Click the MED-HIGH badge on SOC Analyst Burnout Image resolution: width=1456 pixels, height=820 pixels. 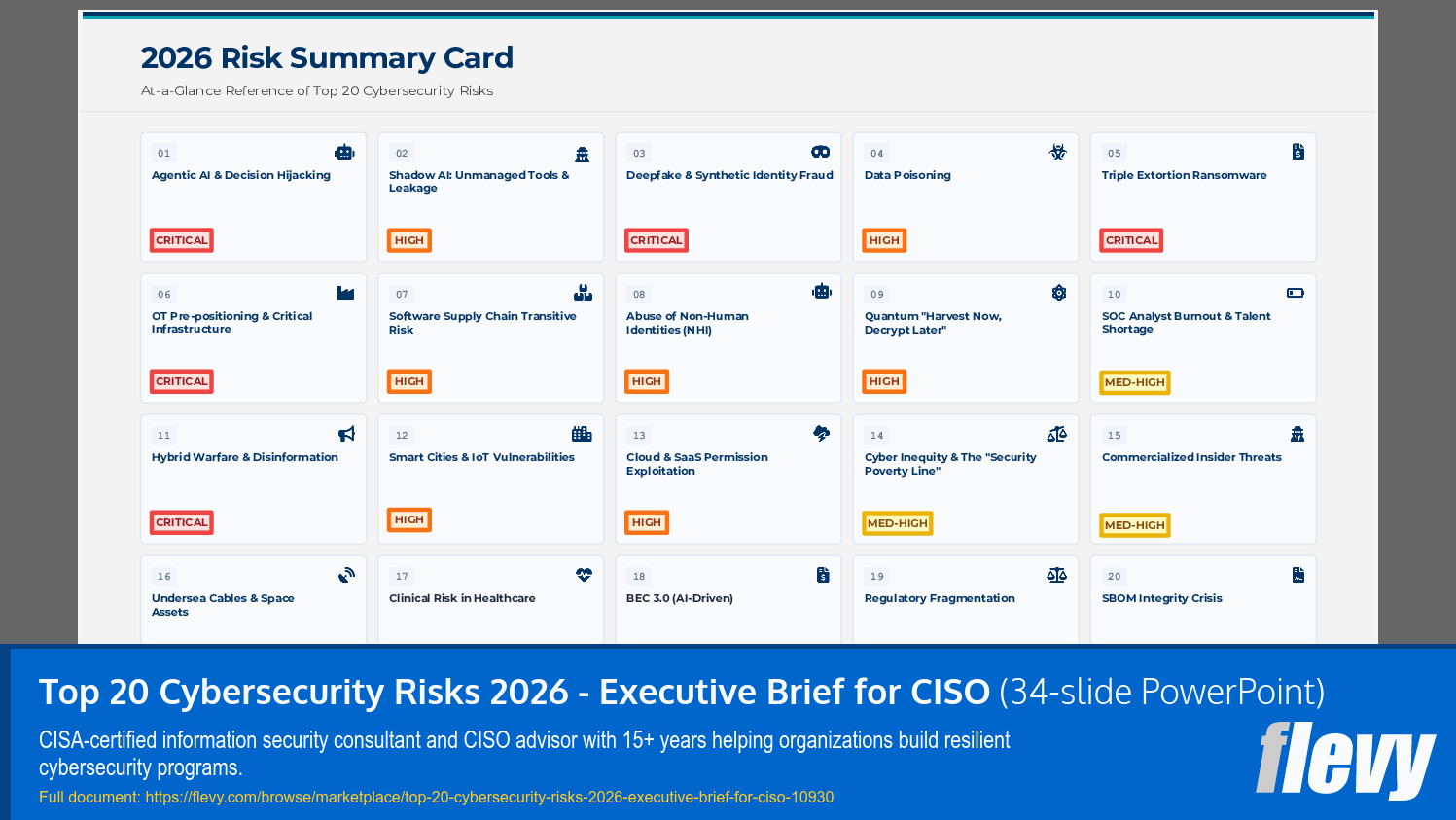(1134, 382)
